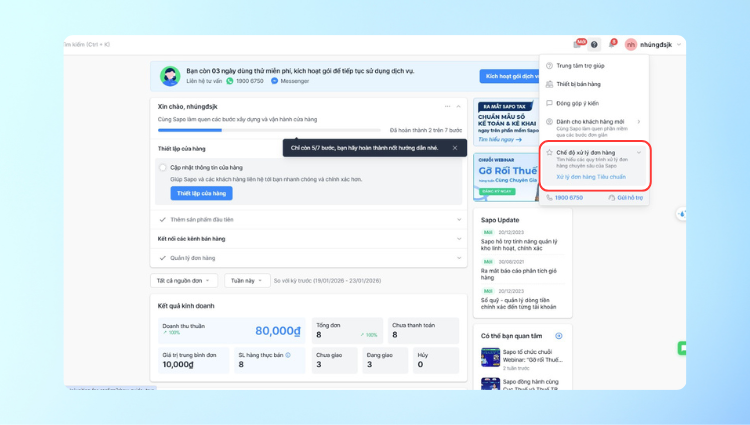Click the Gửi hỗ trợ headset icon

pos(612,197)
